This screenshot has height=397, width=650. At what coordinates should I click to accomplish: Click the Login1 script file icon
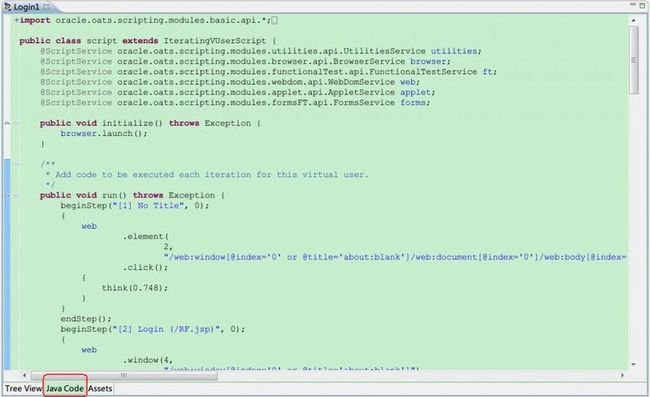pos(7,7)
